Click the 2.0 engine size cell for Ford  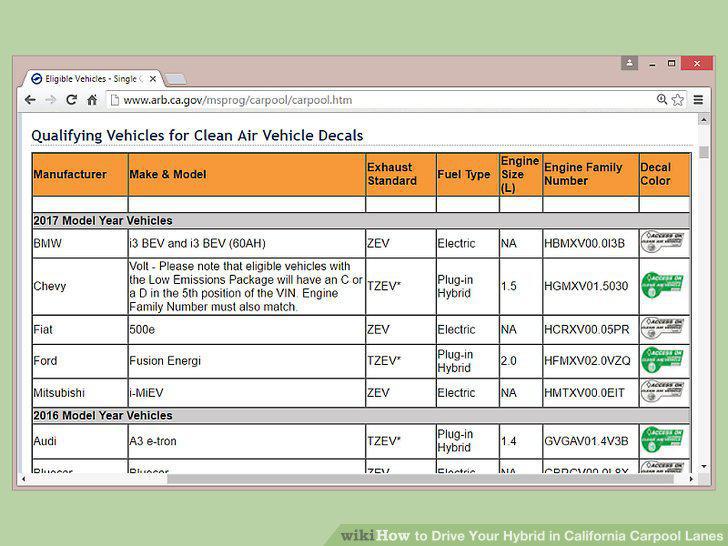[x=520, y=361]
